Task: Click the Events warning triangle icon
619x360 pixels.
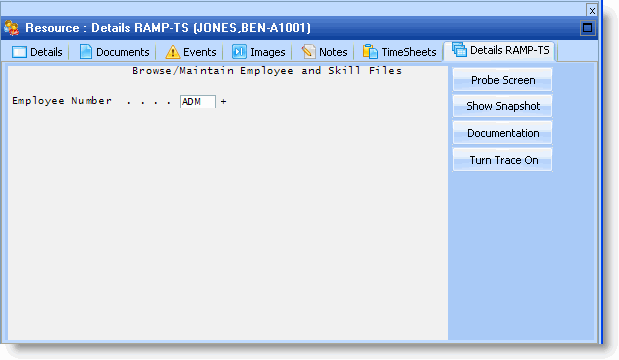Action: pyautogui.click(x=173, y=52)
